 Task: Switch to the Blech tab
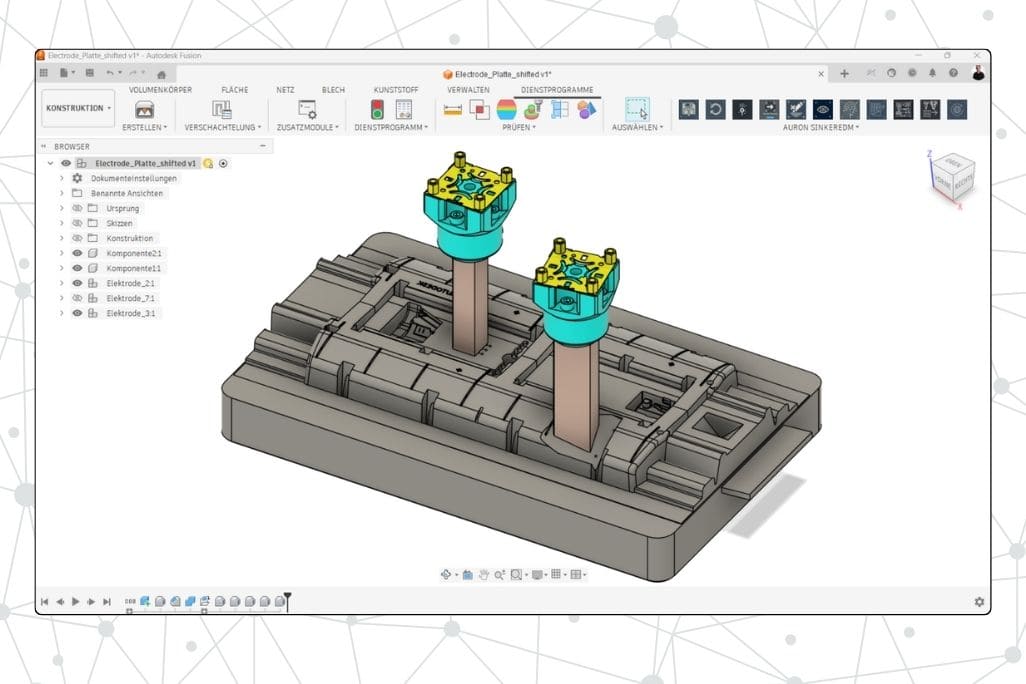point(333,90)
